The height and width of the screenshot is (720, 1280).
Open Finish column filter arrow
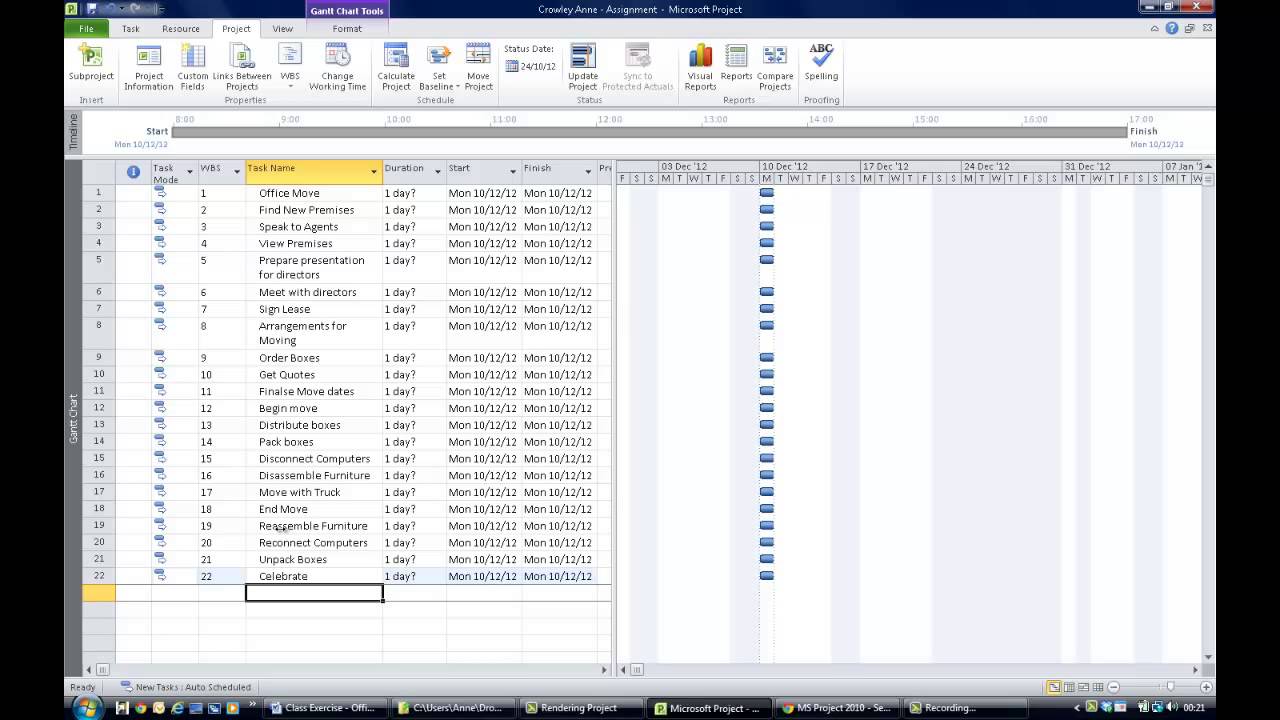coord(588,172)
